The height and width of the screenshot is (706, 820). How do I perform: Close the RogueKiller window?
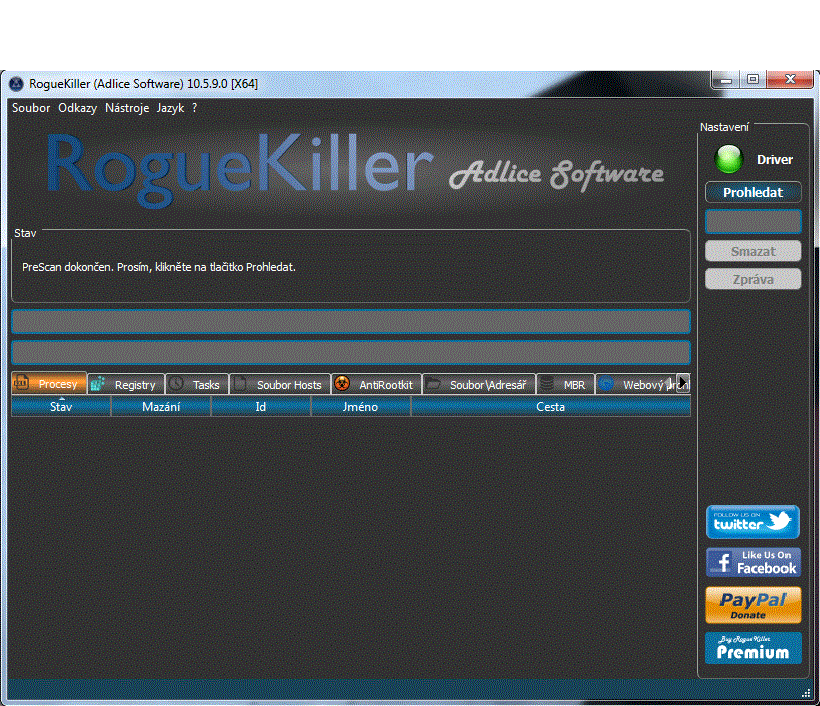pyautogui.click(x=790, y=79)
